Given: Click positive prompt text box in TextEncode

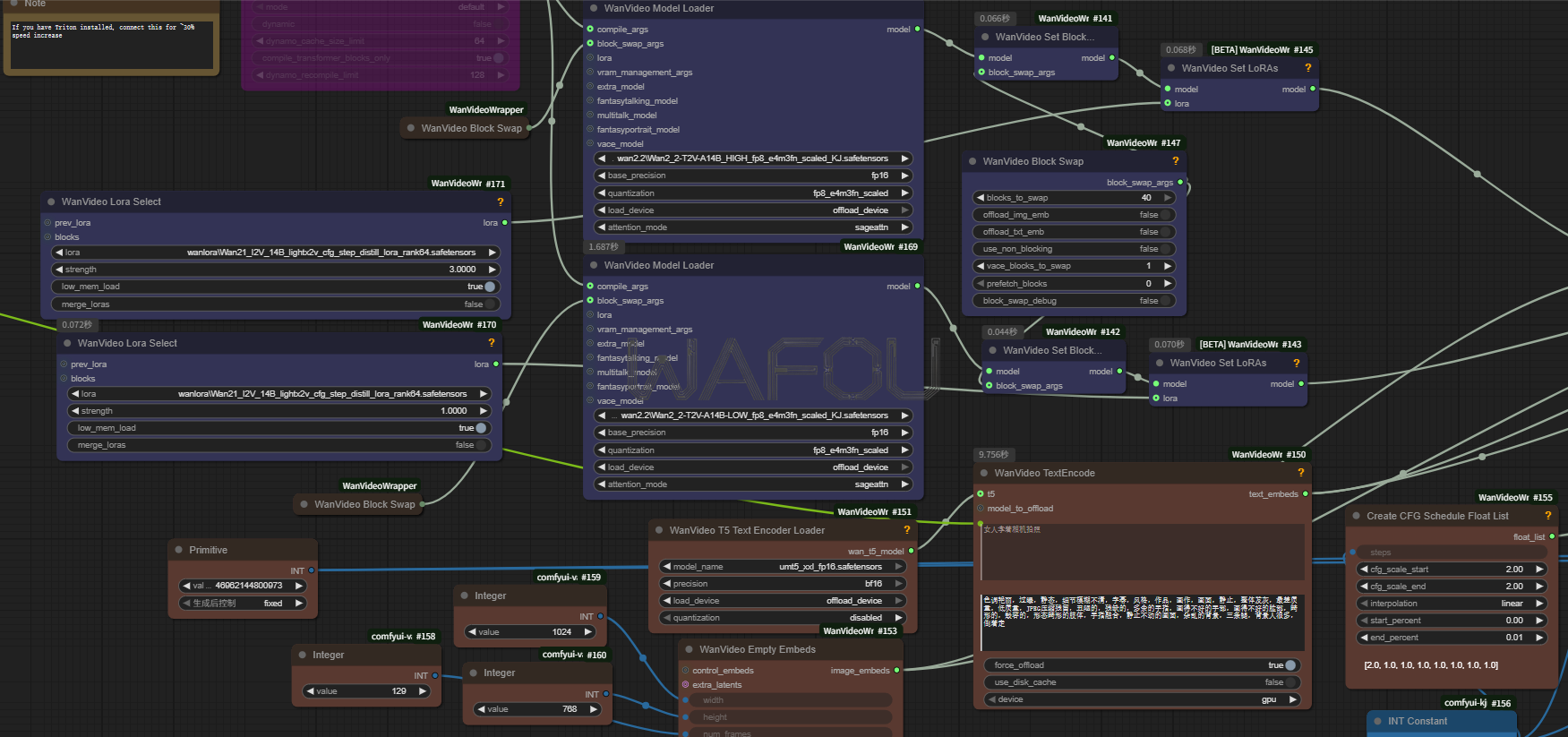Looking at the screenshot, I should tap(1142, 552).
